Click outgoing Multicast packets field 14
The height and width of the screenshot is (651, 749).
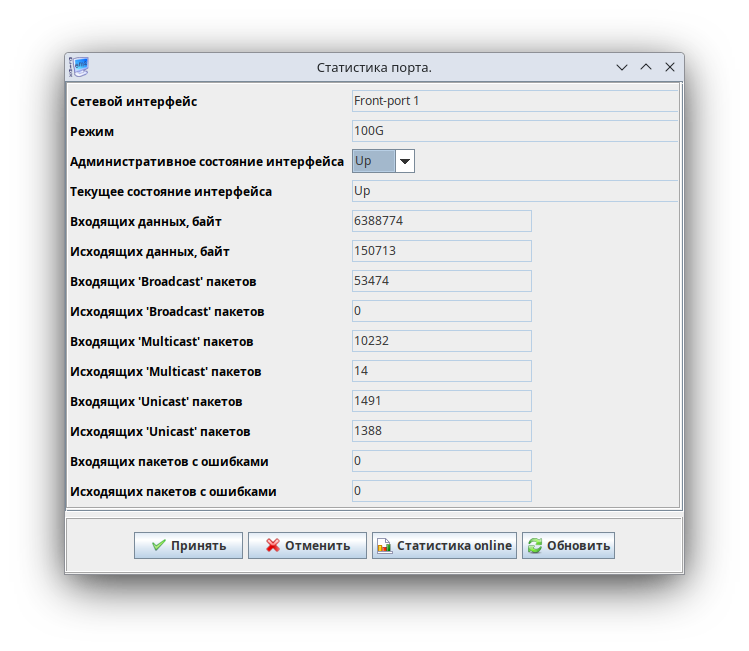[442, 371]
